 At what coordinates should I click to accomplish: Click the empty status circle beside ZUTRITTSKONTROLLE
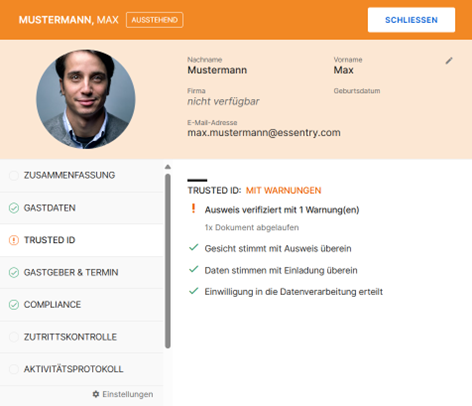pyautogui.click(x=14, y=337)
